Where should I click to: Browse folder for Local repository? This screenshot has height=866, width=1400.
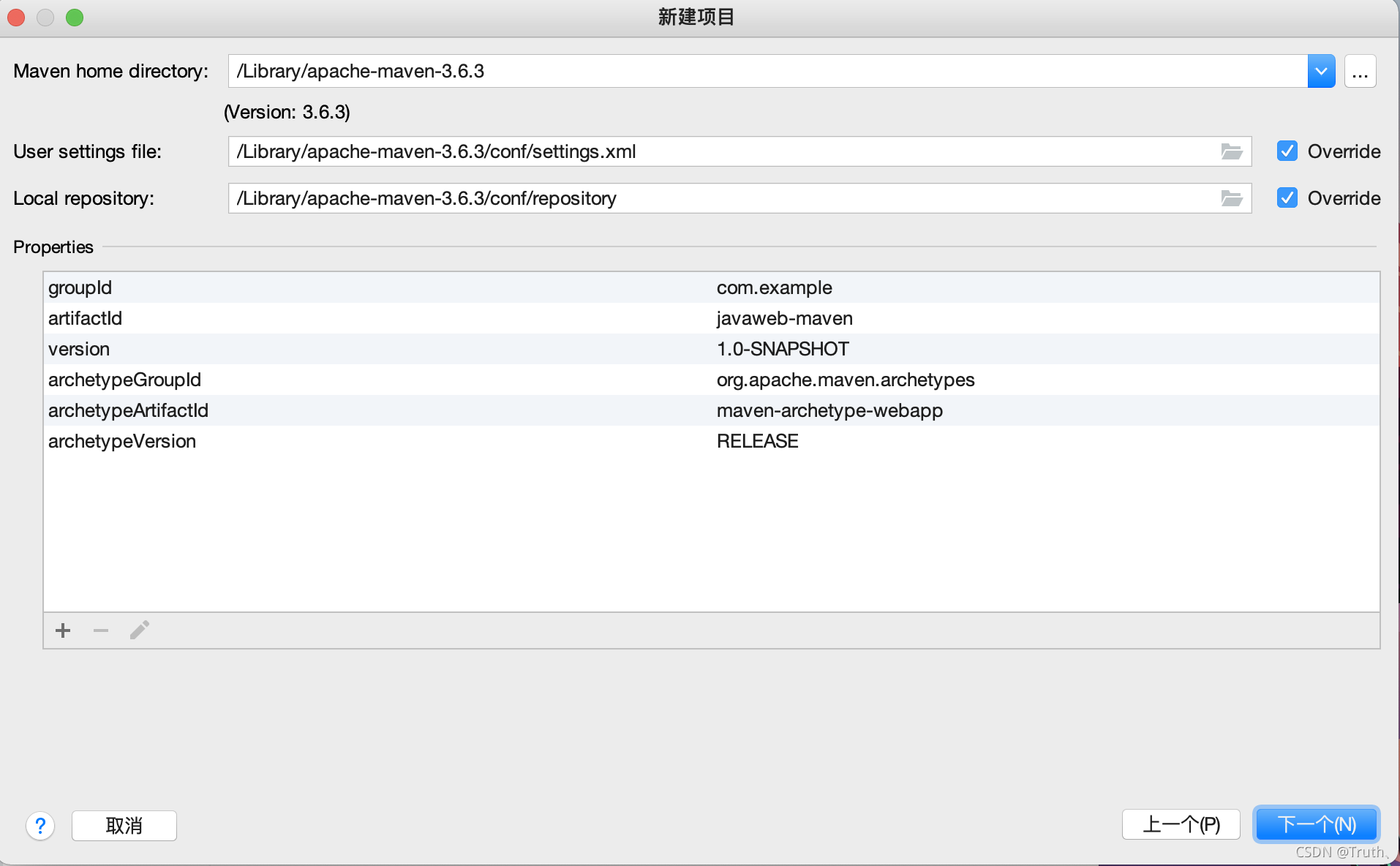pos(1232,198)
